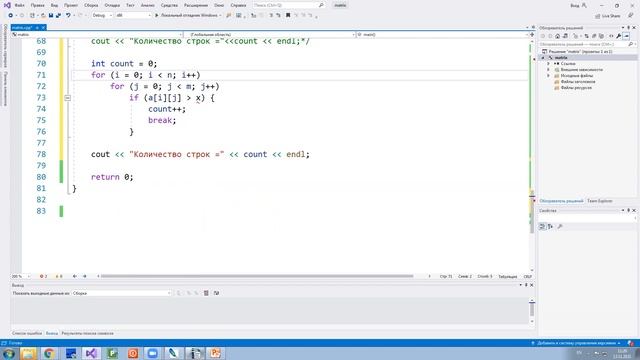This screenshot has width=640, height=360.
Task: Toggle word wrap in Output panel
Action: pos(216,293)
